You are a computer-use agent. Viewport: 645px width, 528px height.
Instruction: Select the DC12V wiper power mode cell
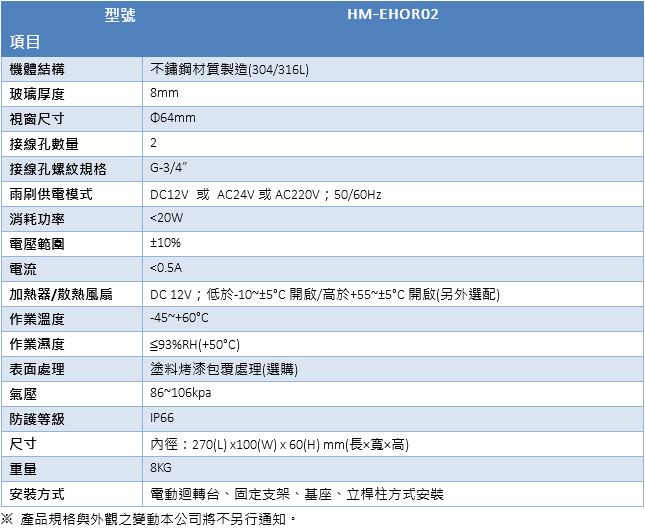pyautogui.click(x=265, y=194)
